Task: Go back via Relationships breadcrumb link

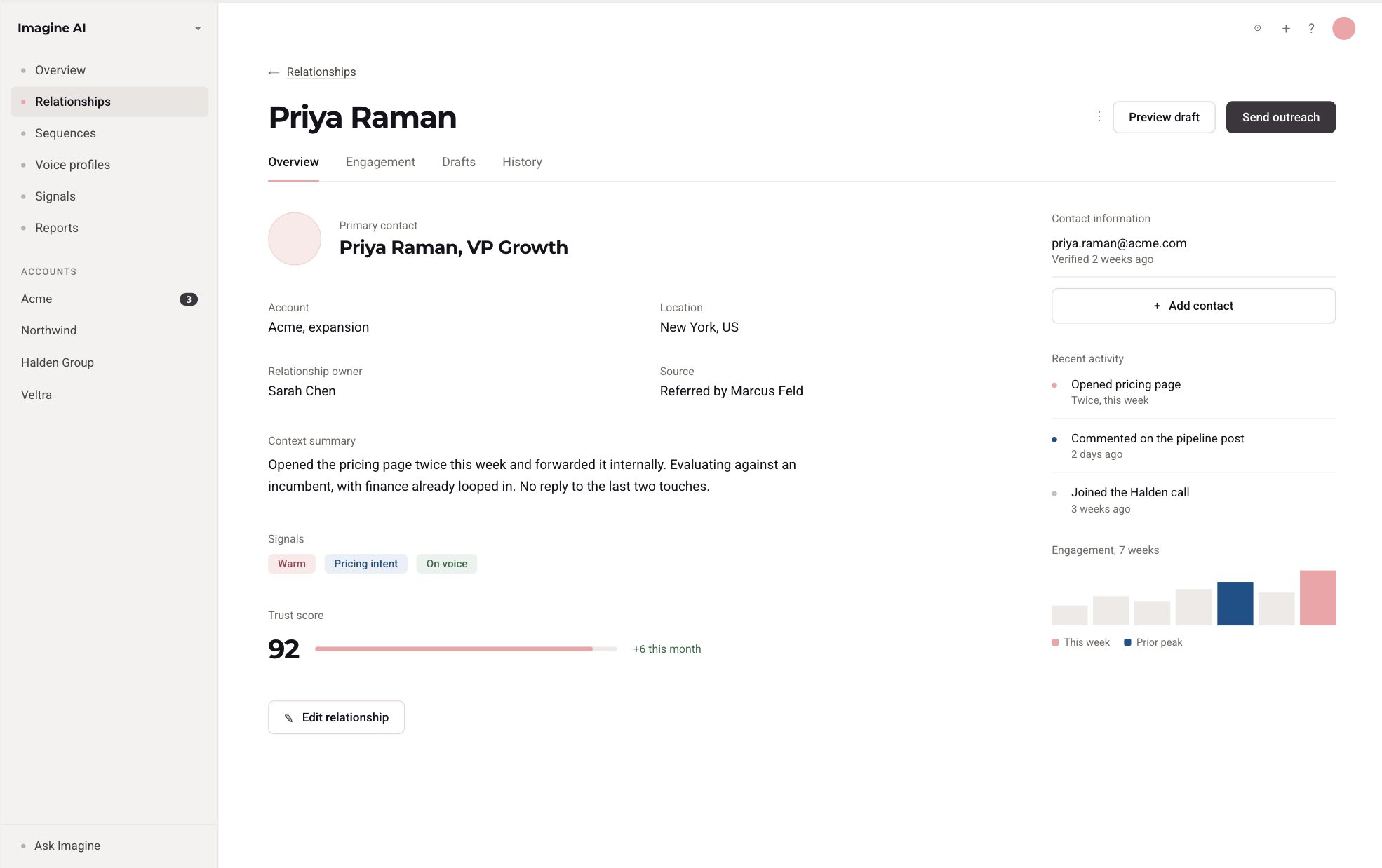Action: [x=321, y=72]
